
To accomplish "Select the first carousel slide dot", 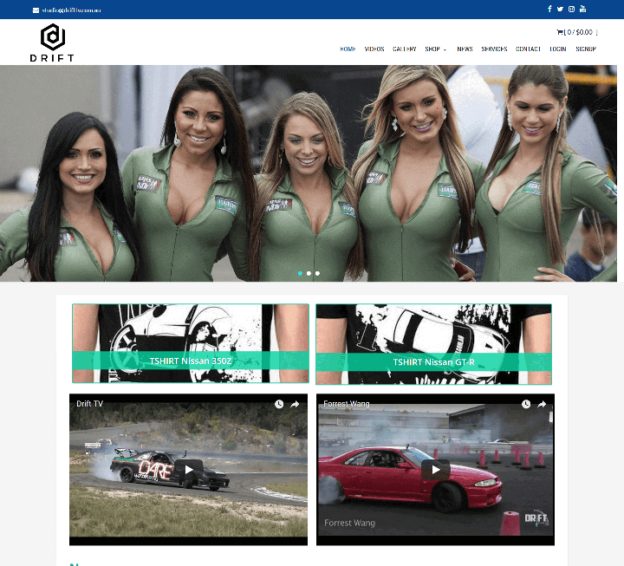I will [299, 272].
